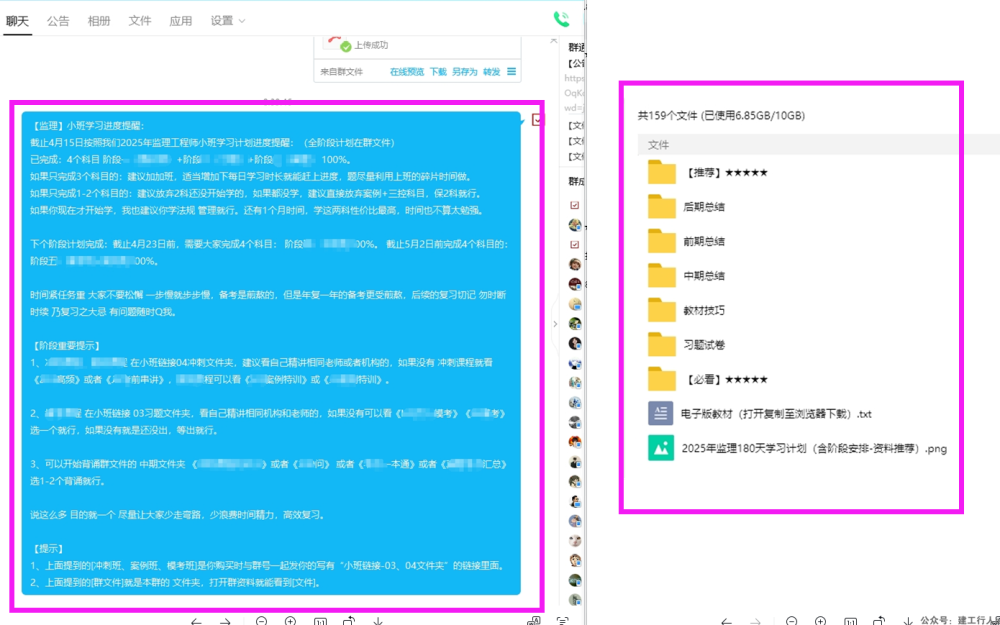Expand the 设置 dropdown arrow
The image size is (1000, 625).
[242, 22]
